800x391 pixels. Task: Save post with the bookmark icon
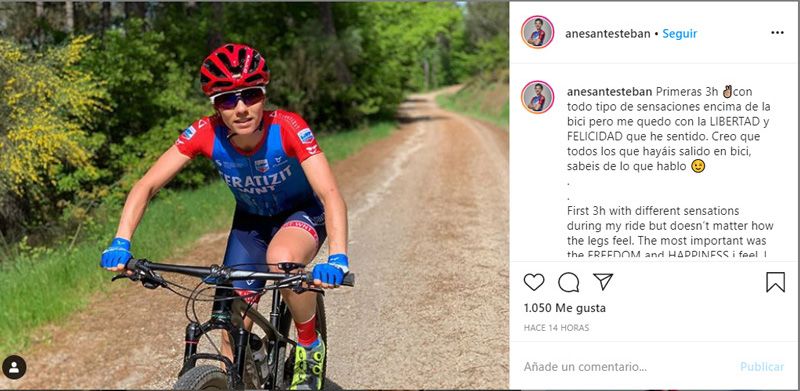[776, 282]
